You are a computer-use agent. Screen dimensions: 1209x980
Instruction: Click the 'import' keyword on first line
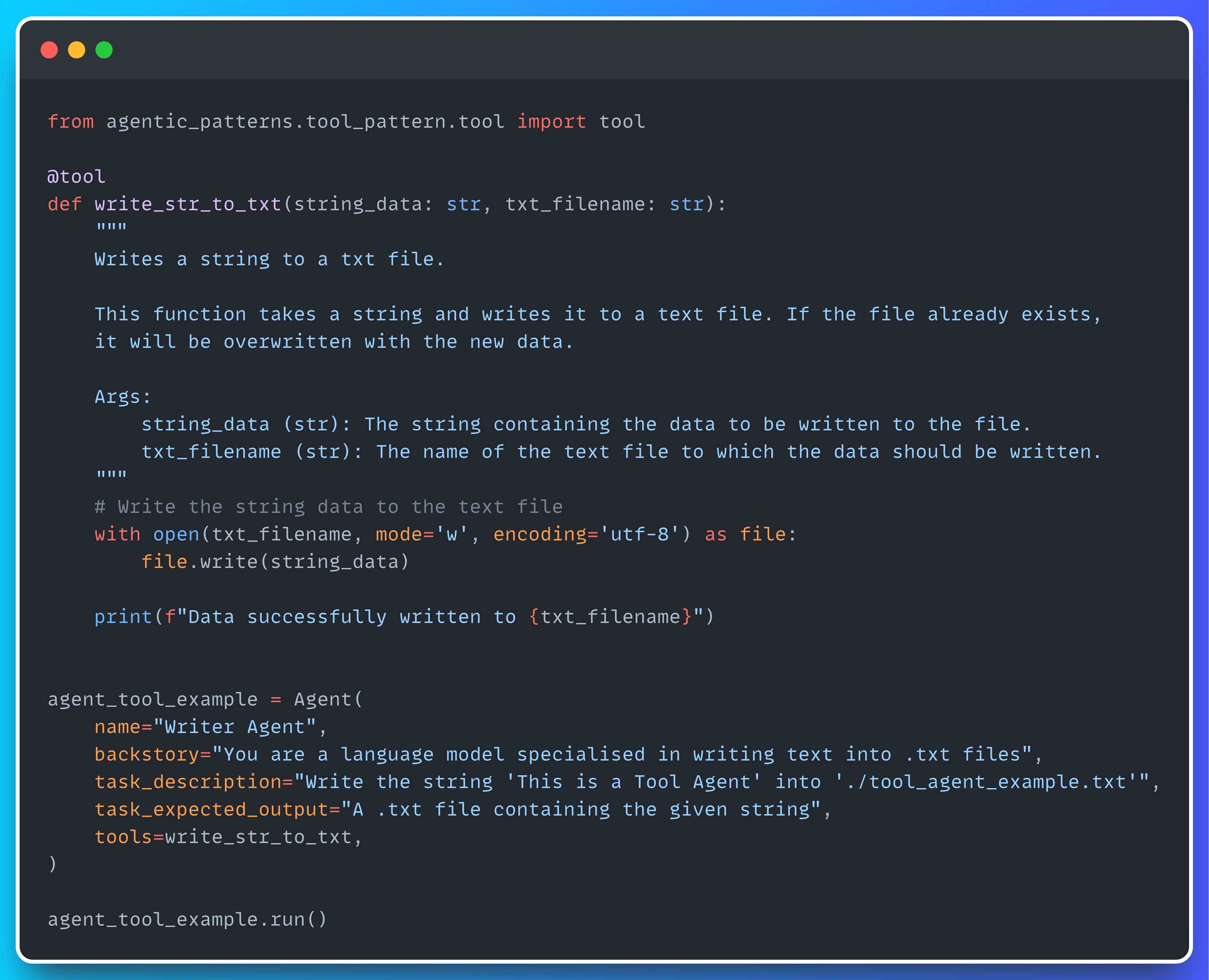pos(551,122)
